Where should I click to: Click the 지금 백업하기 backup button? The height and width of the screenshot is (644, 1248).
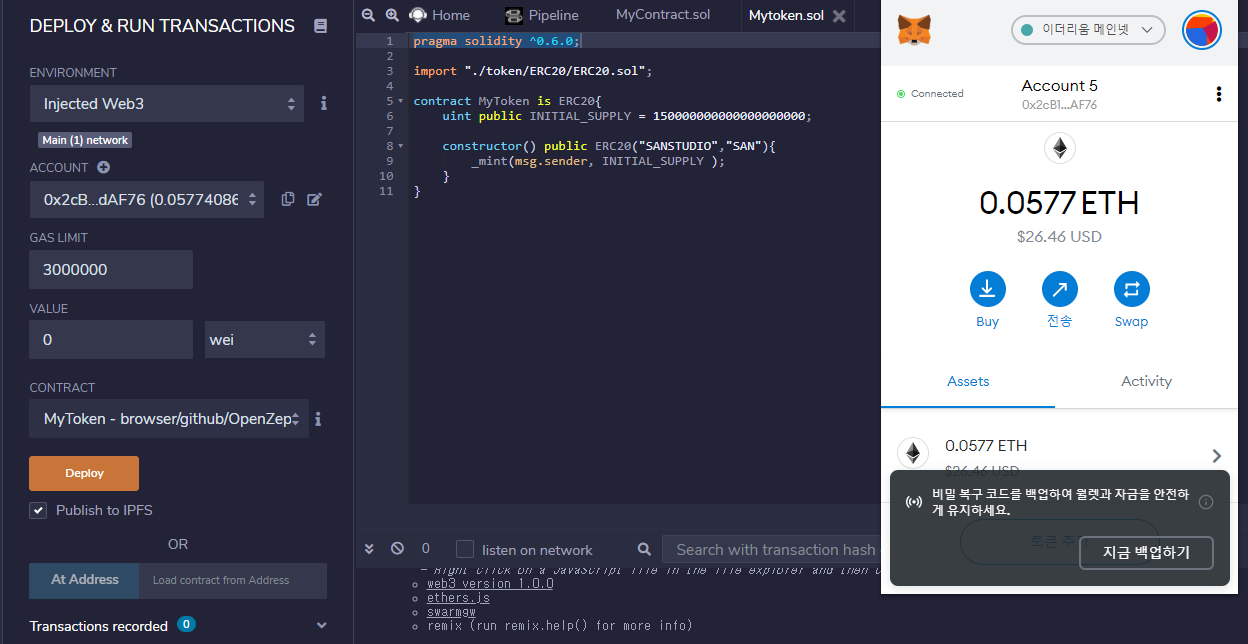[x=1147, y=552]
